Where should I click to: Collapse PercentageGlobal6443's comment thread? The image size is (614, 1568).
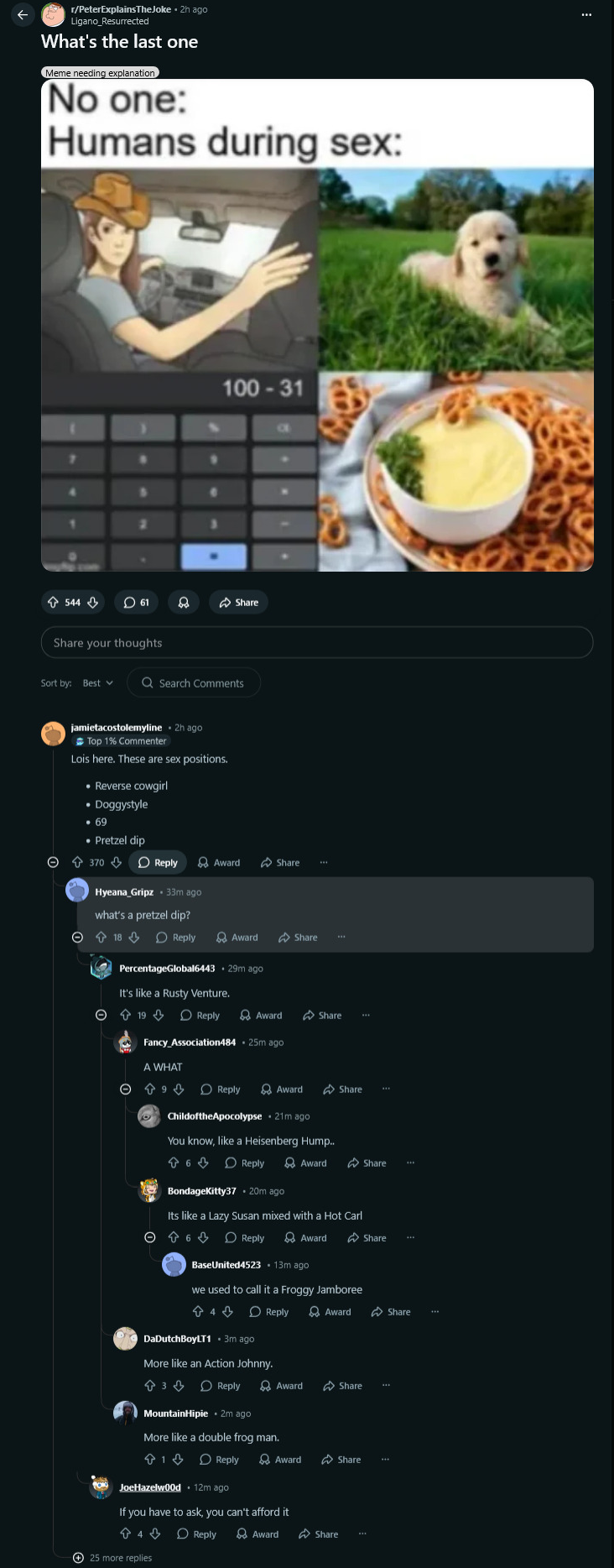pyautogui.click(x=101, y=1016)
